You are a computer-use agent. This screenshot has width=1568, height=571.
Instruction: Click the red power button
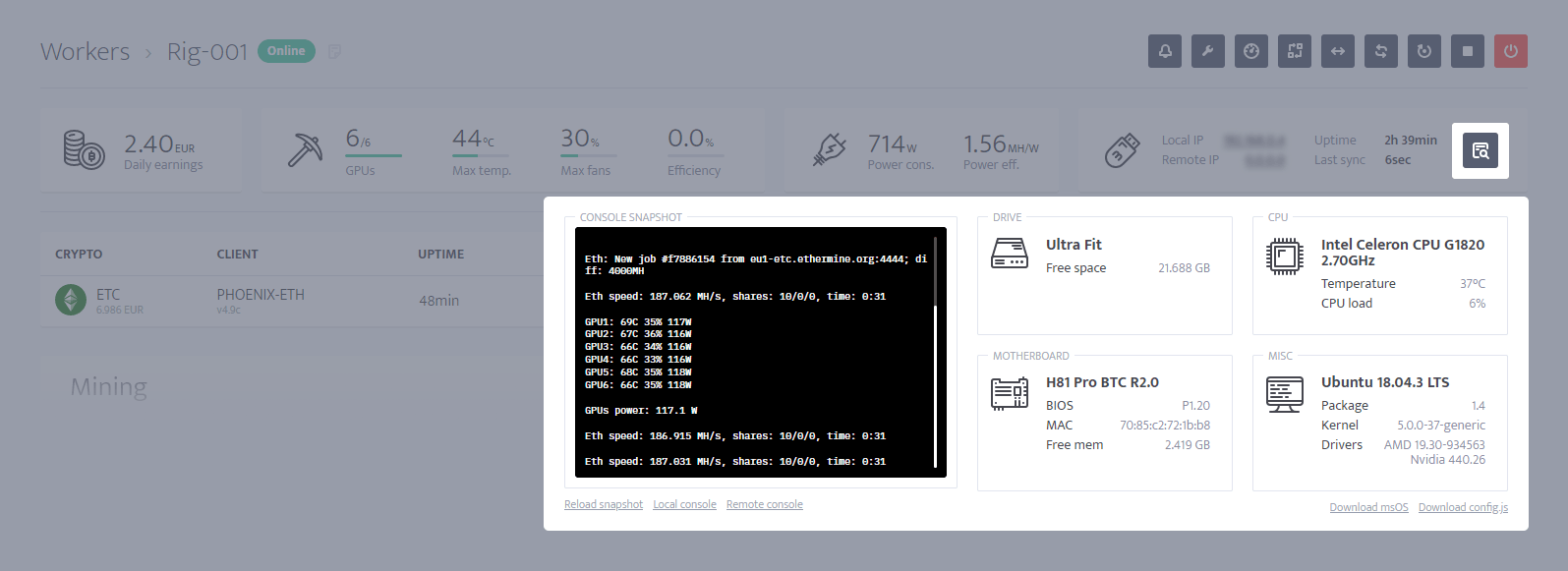tap(1511, 51)
